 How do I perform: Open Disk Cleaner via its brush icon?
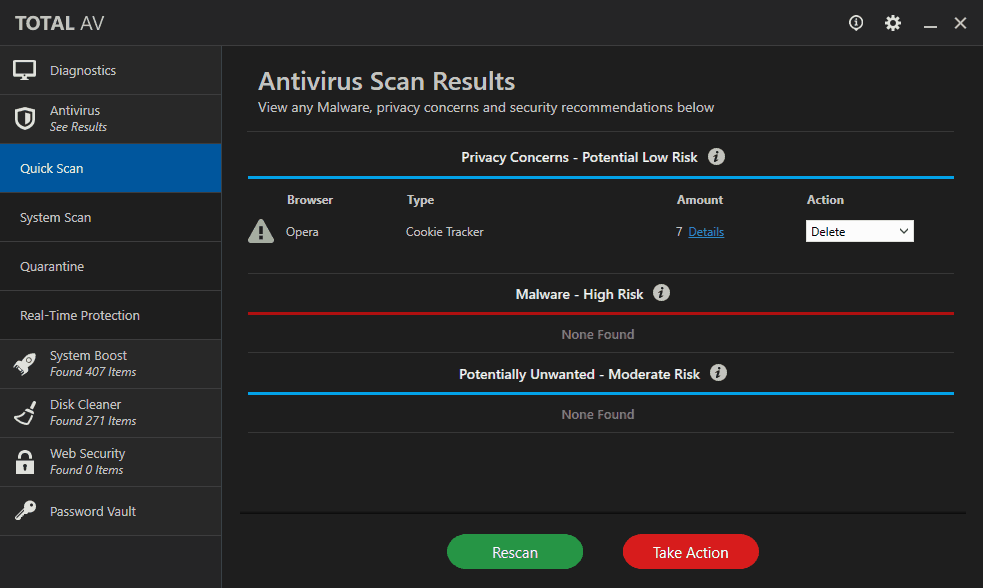24,413
